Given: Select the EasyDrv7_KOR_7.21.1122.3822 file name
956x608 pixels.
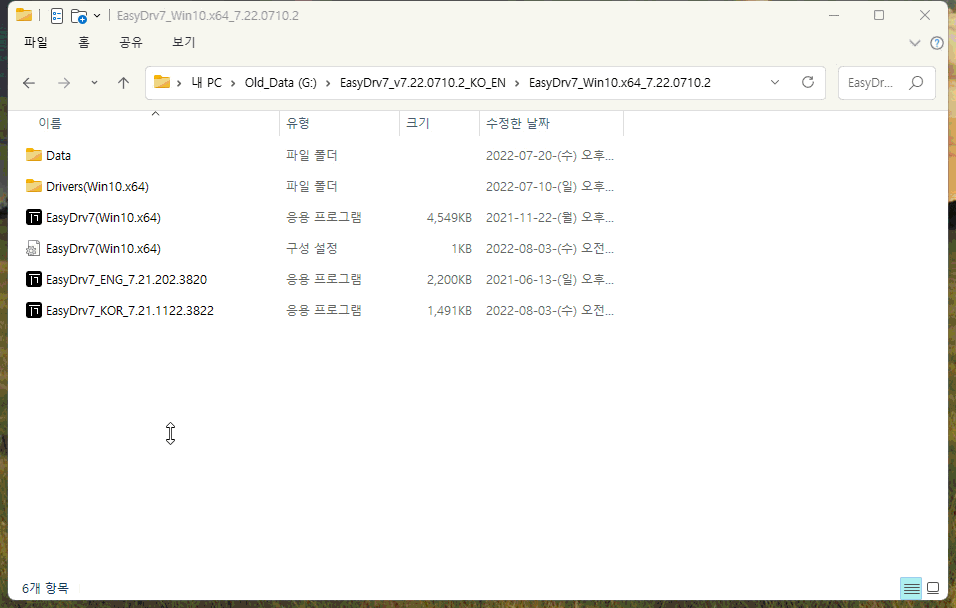Looking at the screenshot, I should pos(130,310).
